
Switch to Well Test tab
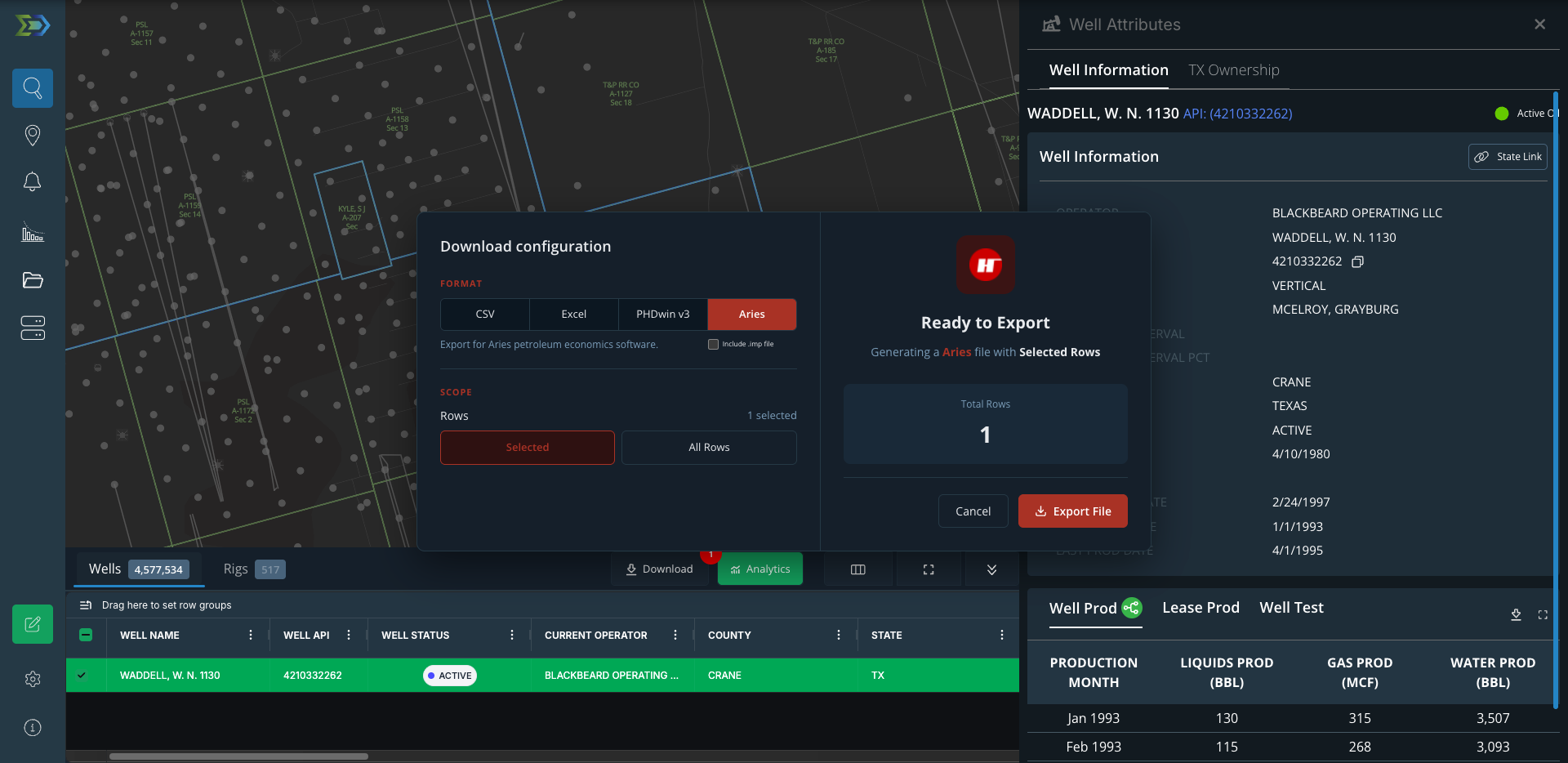(x=1292, y=608)
